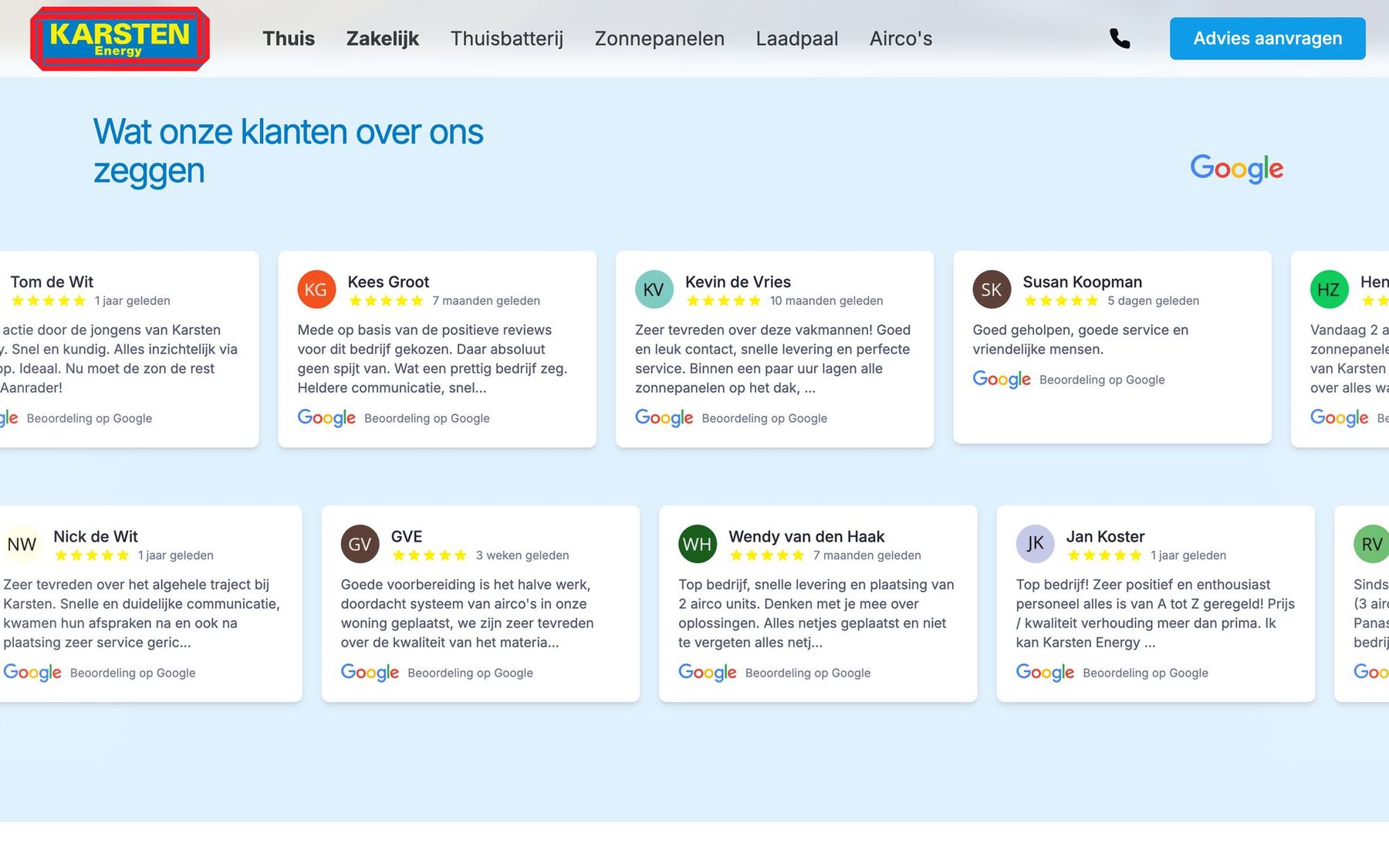This screenshot has width=1389, height=868.
Task: Open the Zonnepanelen navigation link
Action: point(660,39)
